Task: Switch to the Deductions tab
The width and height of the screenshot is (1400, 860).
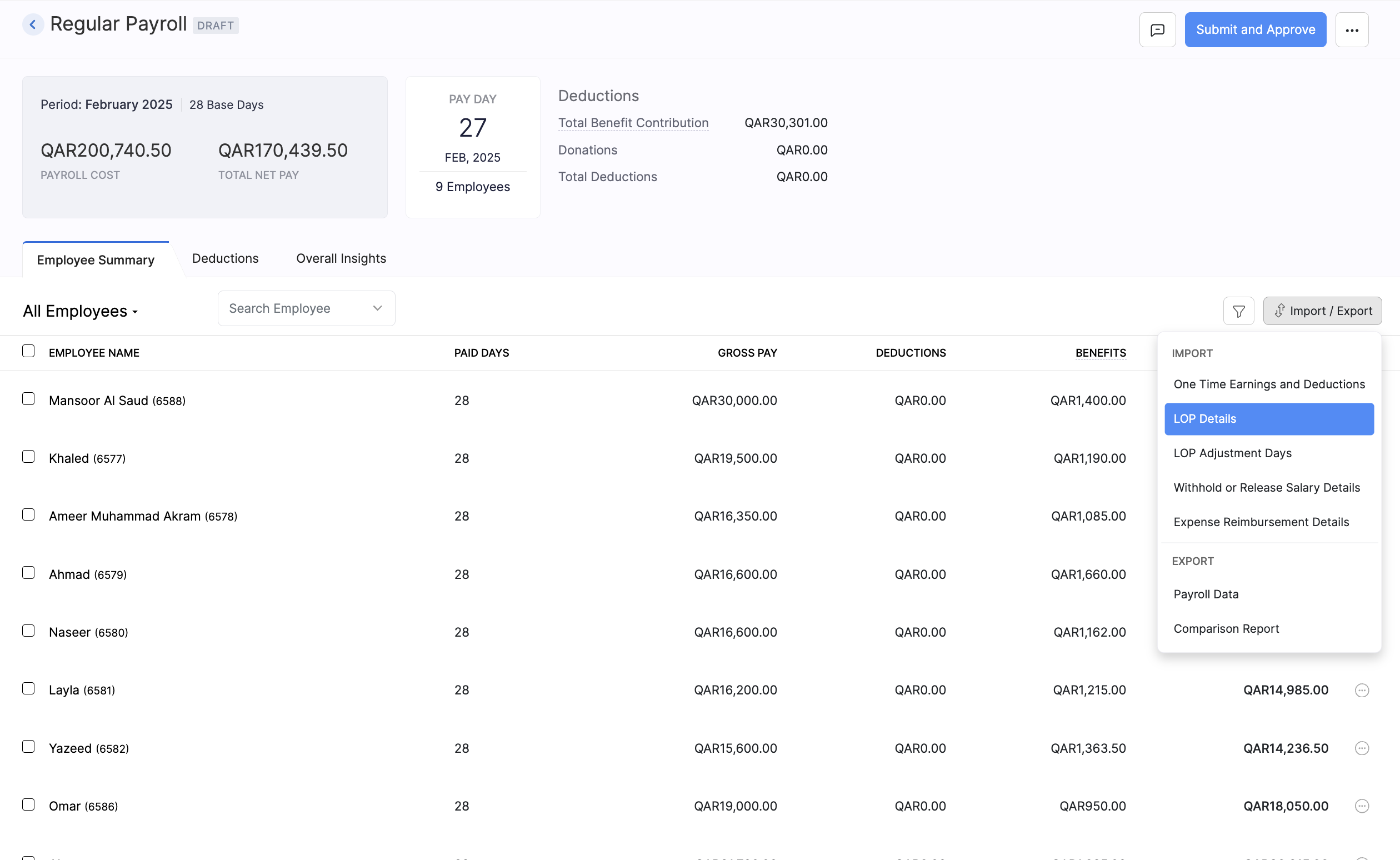Action: pyautogui.click(x=225, y=258)
